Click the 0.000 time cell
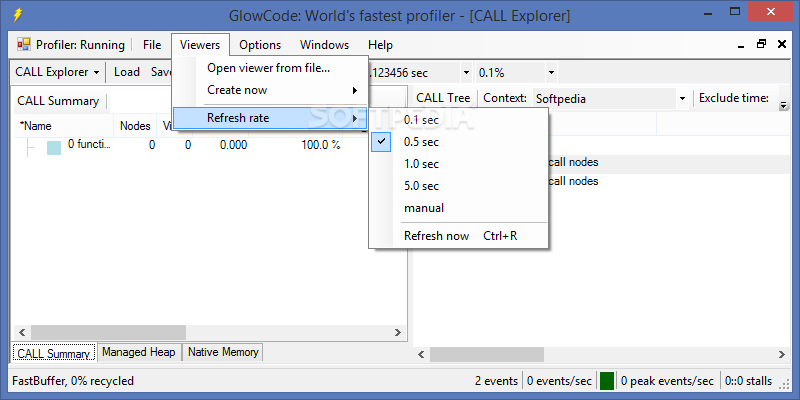Viewport: 800px width, 400px height. 233,145
